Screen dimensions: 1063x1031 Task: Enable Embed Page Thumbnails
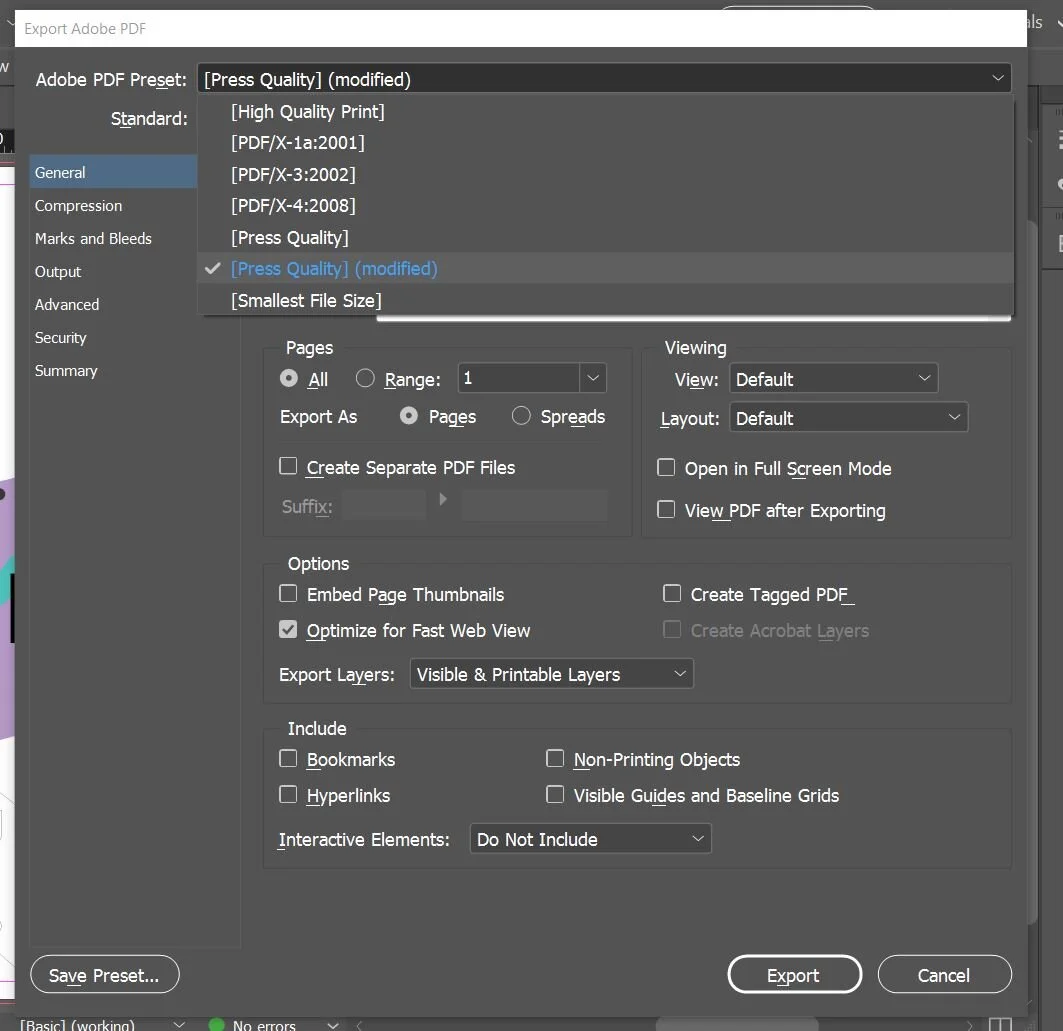[x=288, y=594]
